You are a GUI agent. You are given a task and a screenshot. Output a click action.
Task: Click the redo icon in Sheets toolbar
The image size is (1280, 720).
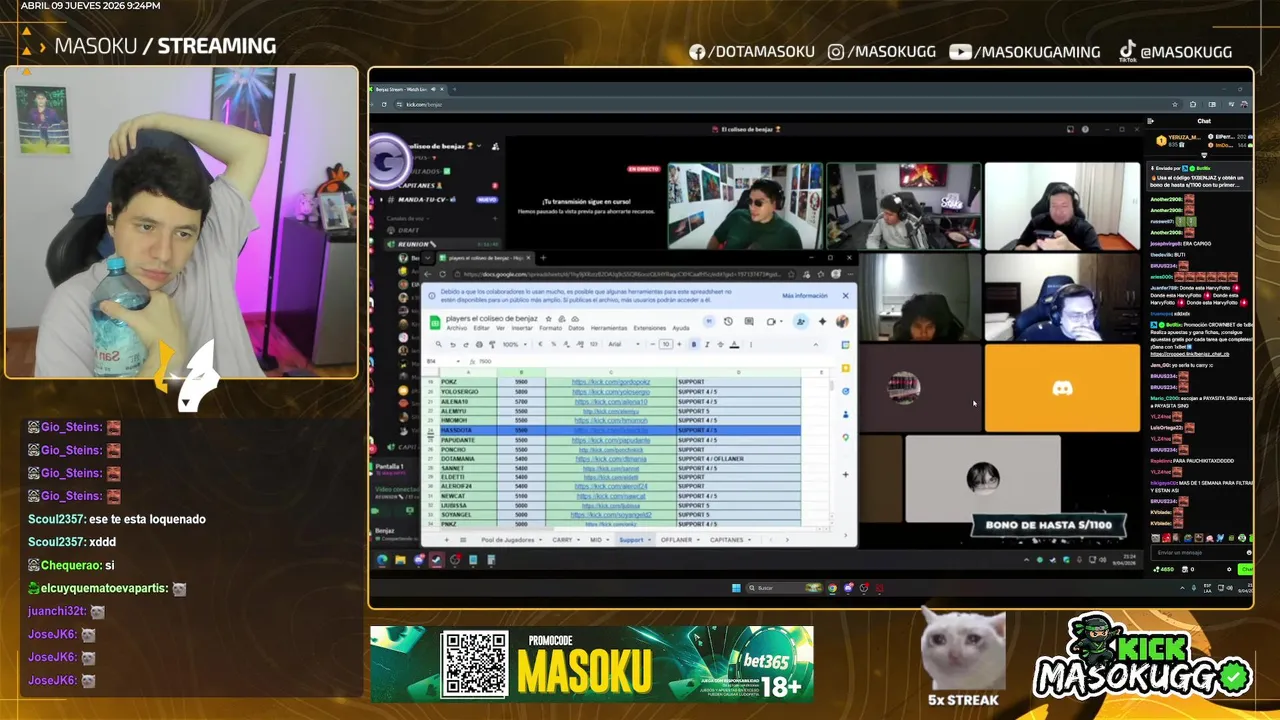pos(465,344)
